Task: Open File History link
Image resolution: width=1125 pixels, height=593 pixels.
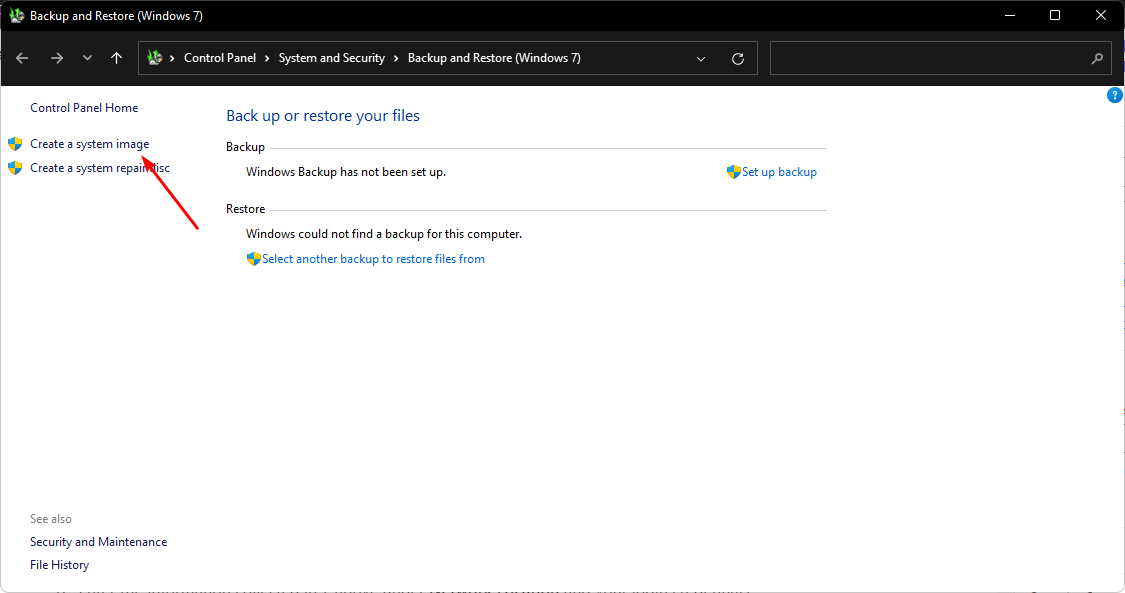Action: coord(60,565)
